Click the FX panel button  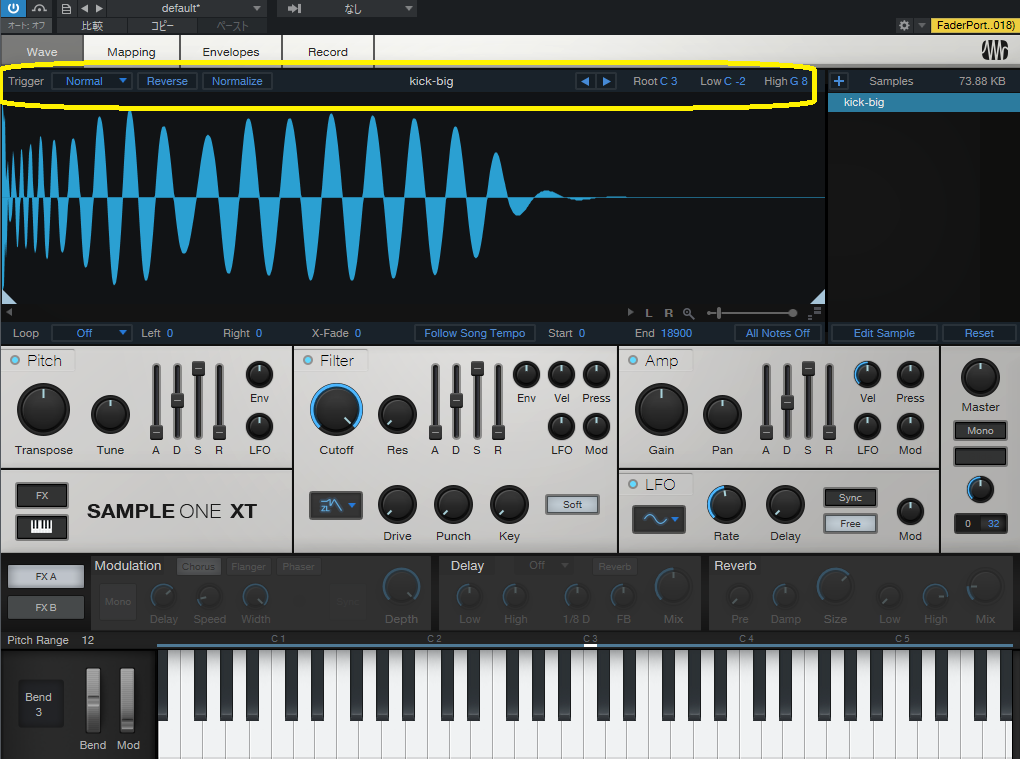point(42,496)
